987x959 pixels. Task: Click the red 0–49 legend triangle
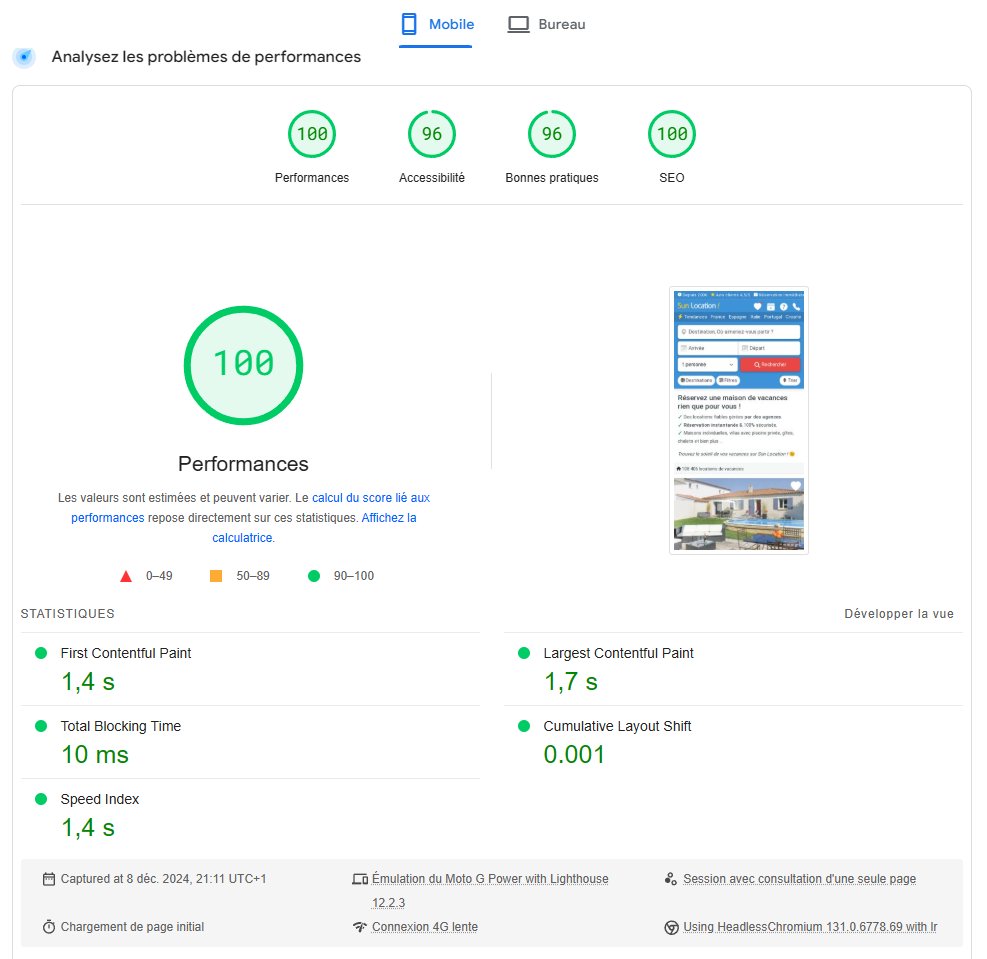tap(126, 576)
